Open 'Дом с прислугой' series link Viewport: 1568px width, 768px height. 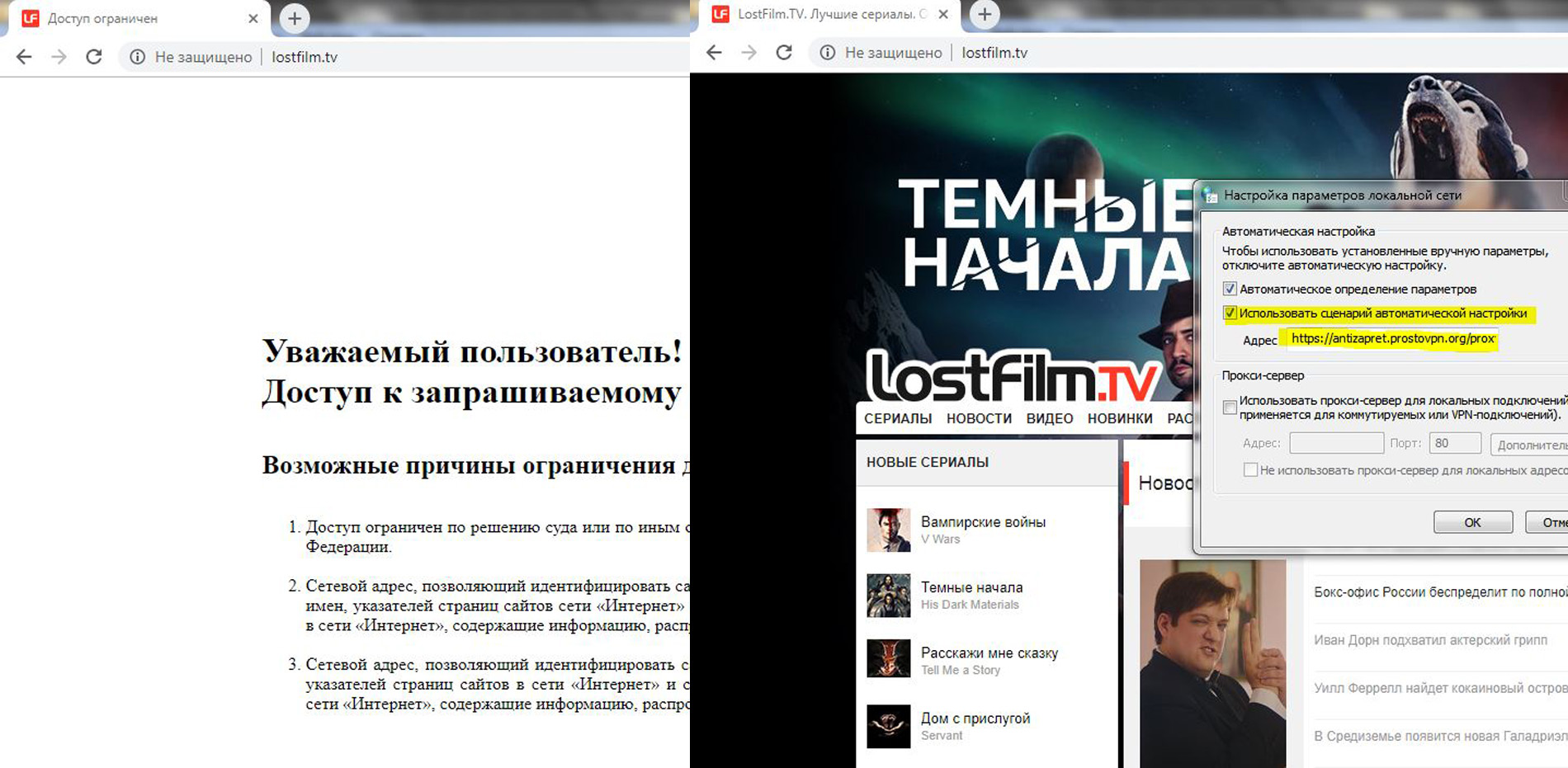tap(975, 719)
